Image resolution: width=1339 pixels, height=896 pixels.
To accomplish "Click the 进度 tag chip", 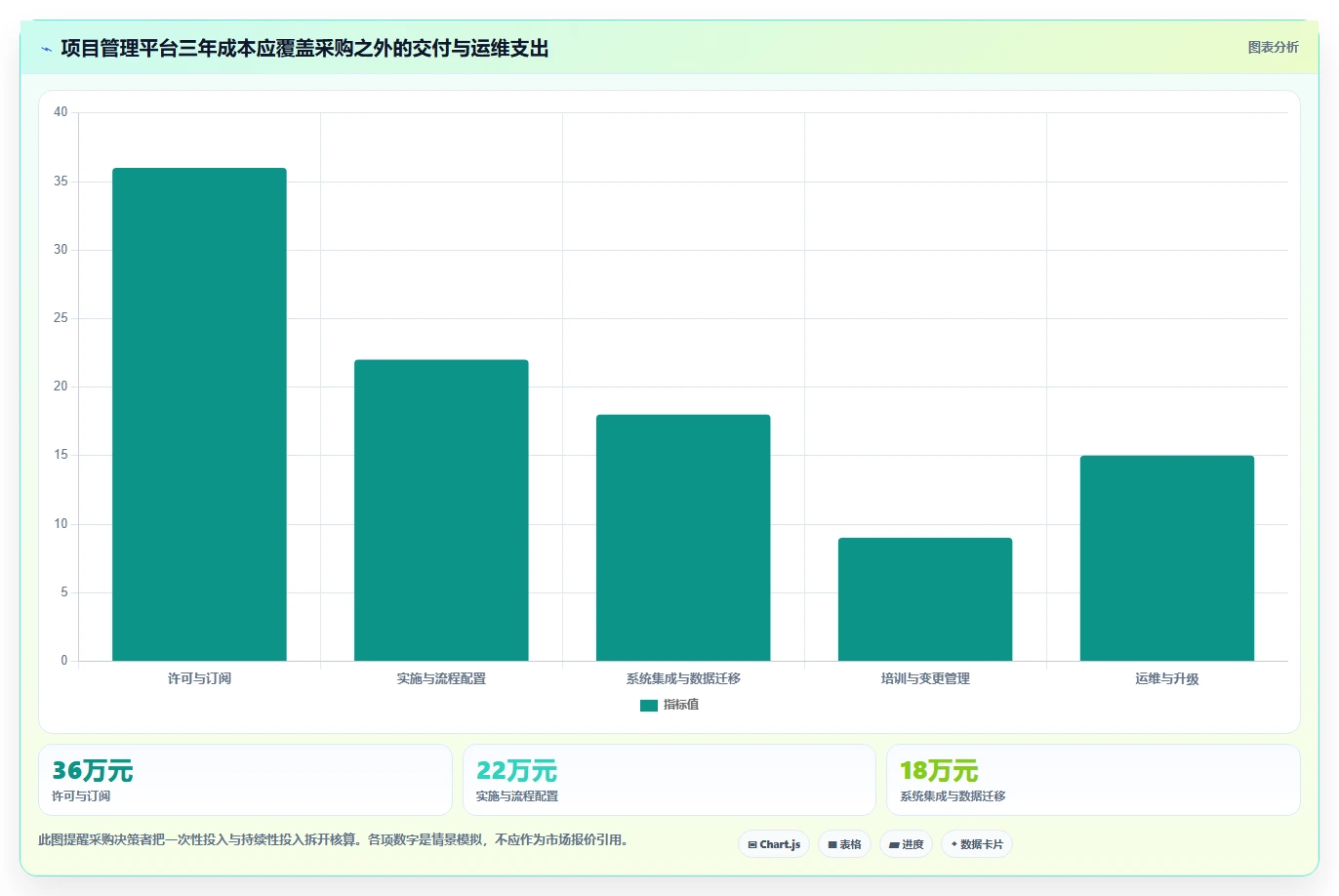I will click(x=907, y=844).
